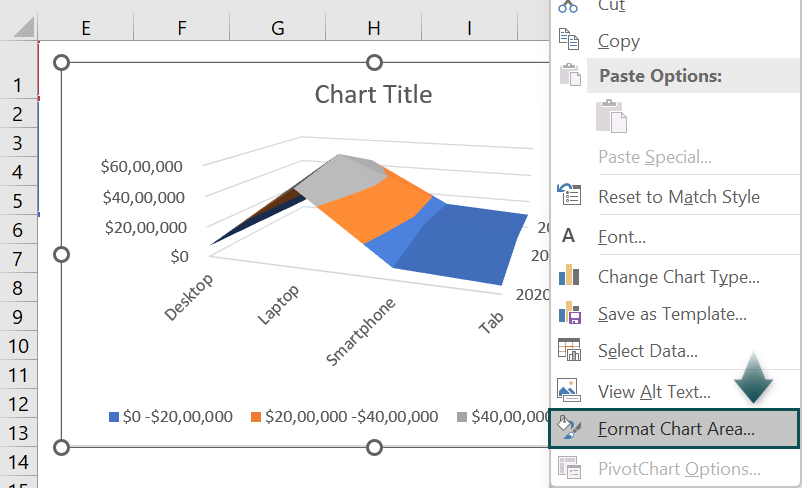Click the Laptop axis label
This screenshot has height=488, width=802.
click(278, 305)
